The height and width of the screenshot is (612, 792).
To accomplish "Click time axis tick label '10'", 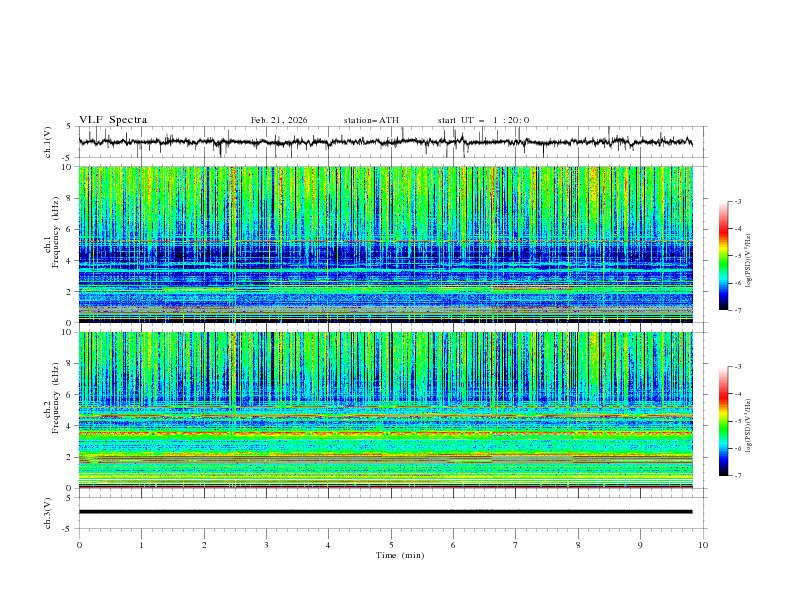I will click(703, 545).
